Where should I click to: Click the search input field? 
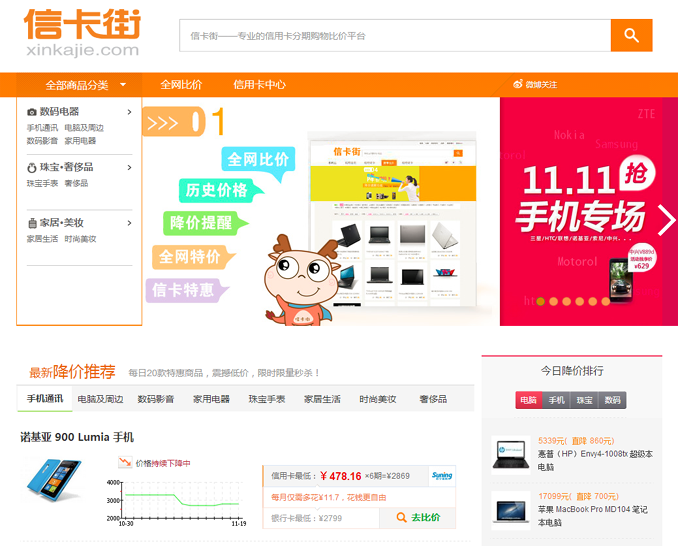tap(395, 35)
